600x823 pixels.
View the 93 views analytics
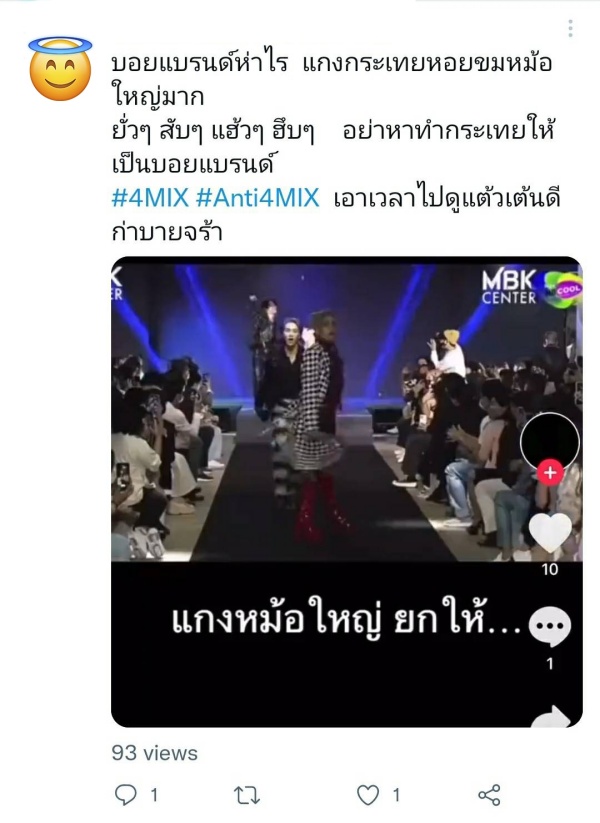(x=154, y=753)
